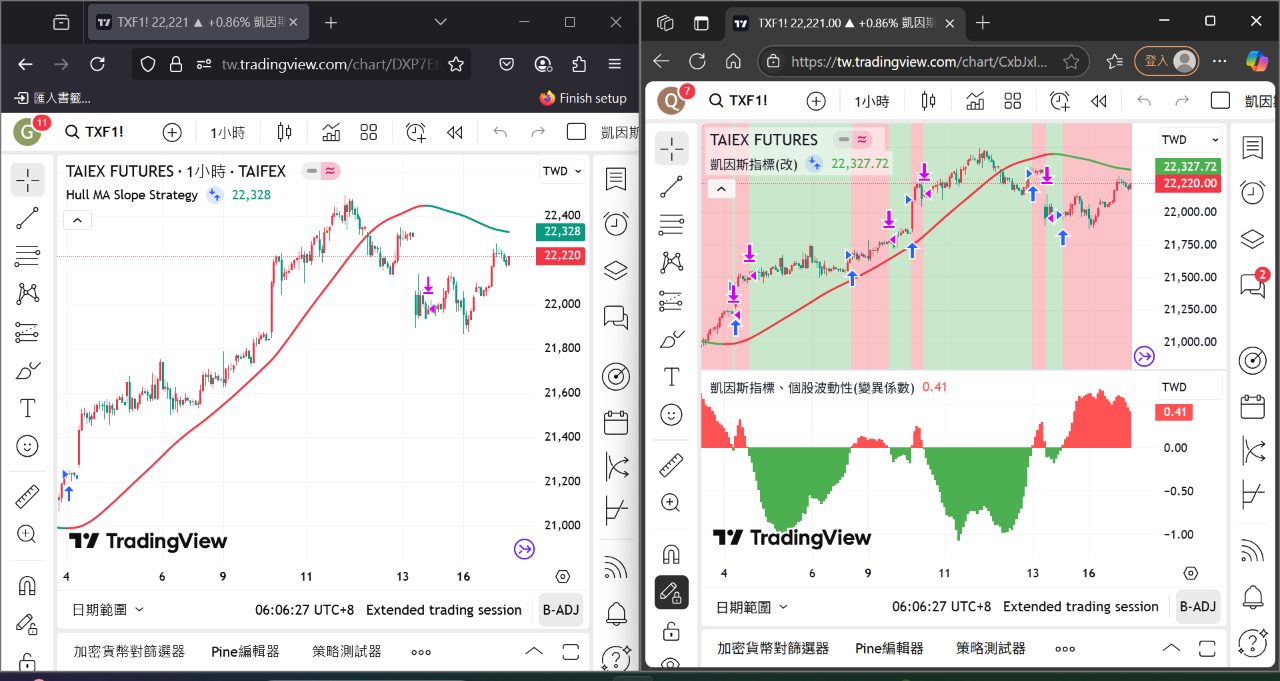Open 1小時 interval selector in left window
Screen dimensions: 1280x681
point(227,132)
